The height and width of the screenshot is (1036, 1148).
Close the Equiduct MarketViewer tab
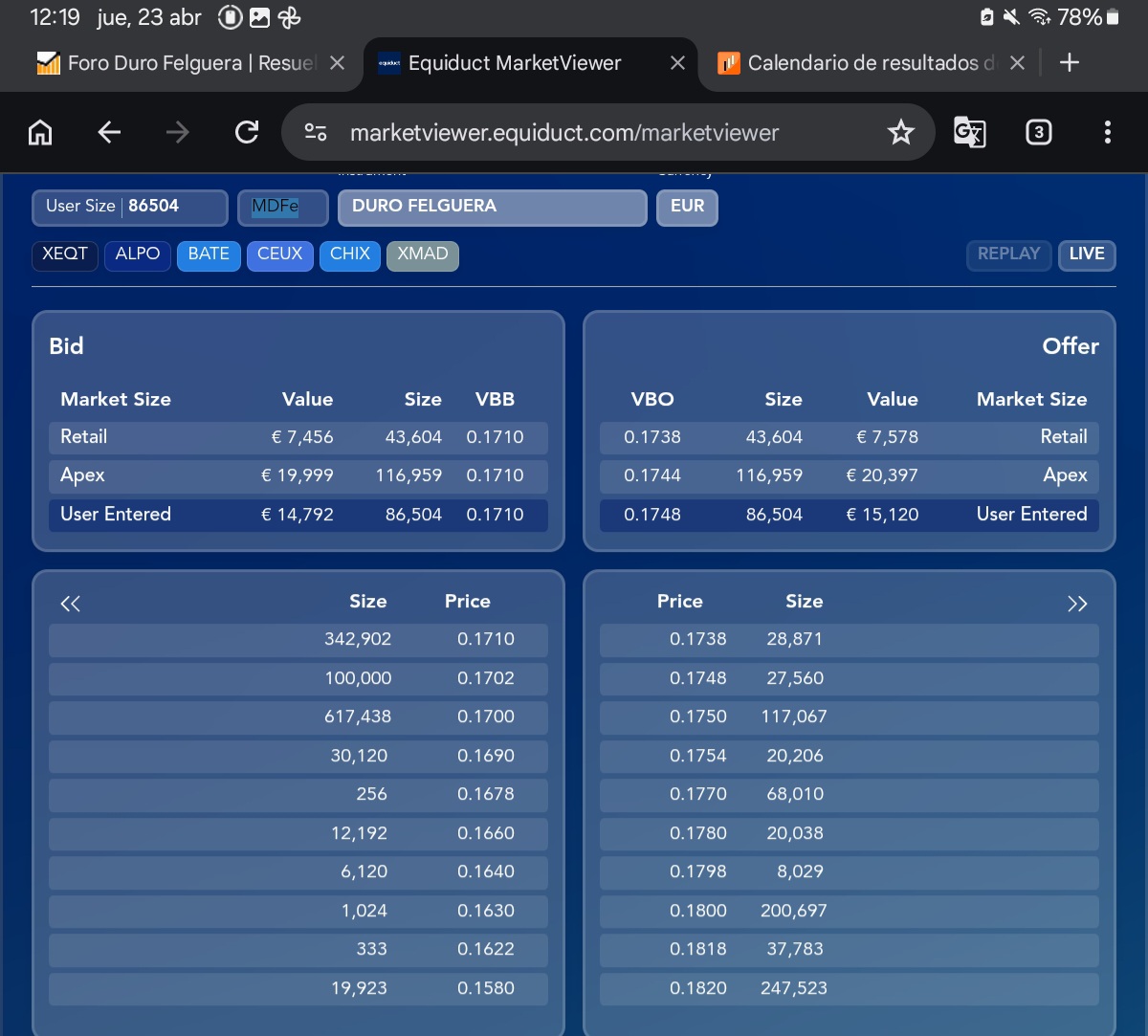[x=677, y=63]
